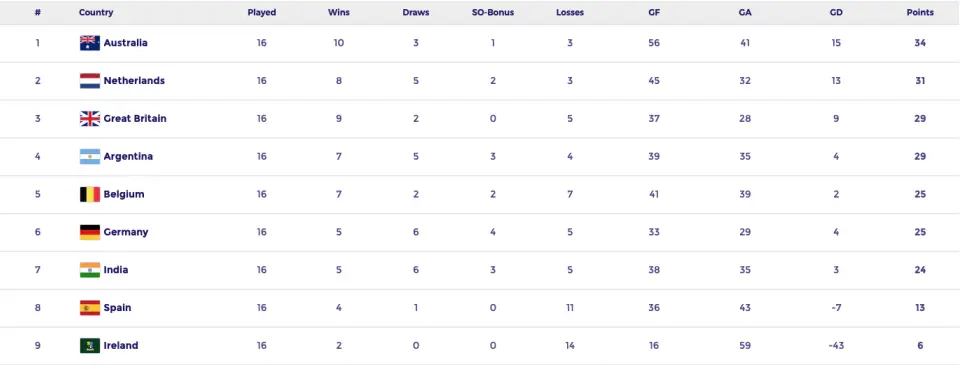The width and height of the screenshot is (960, 365).
Task: Click the Argentina flag icon
Action: [89, 157]
